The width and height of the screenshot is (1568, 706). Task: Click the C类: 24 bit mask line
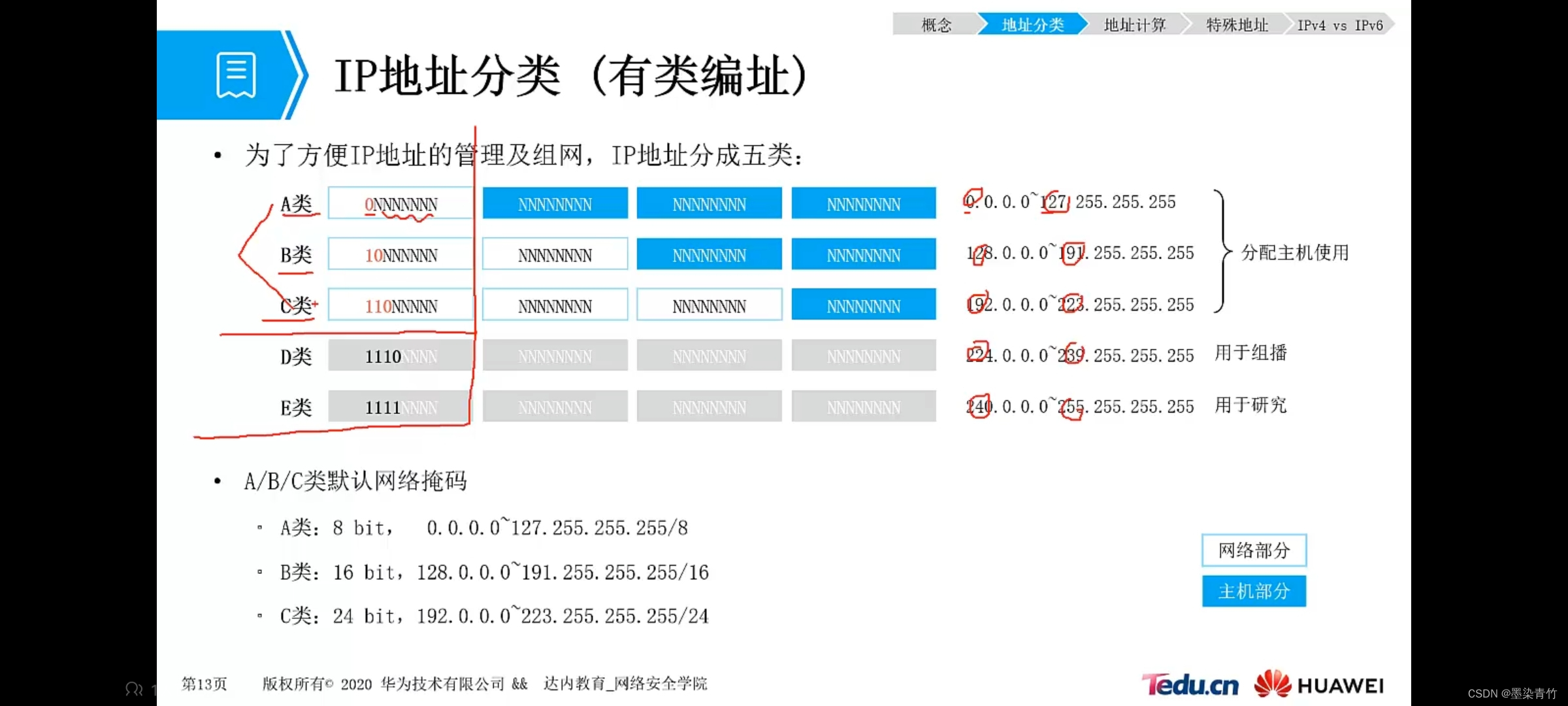[x=495, y=616]
